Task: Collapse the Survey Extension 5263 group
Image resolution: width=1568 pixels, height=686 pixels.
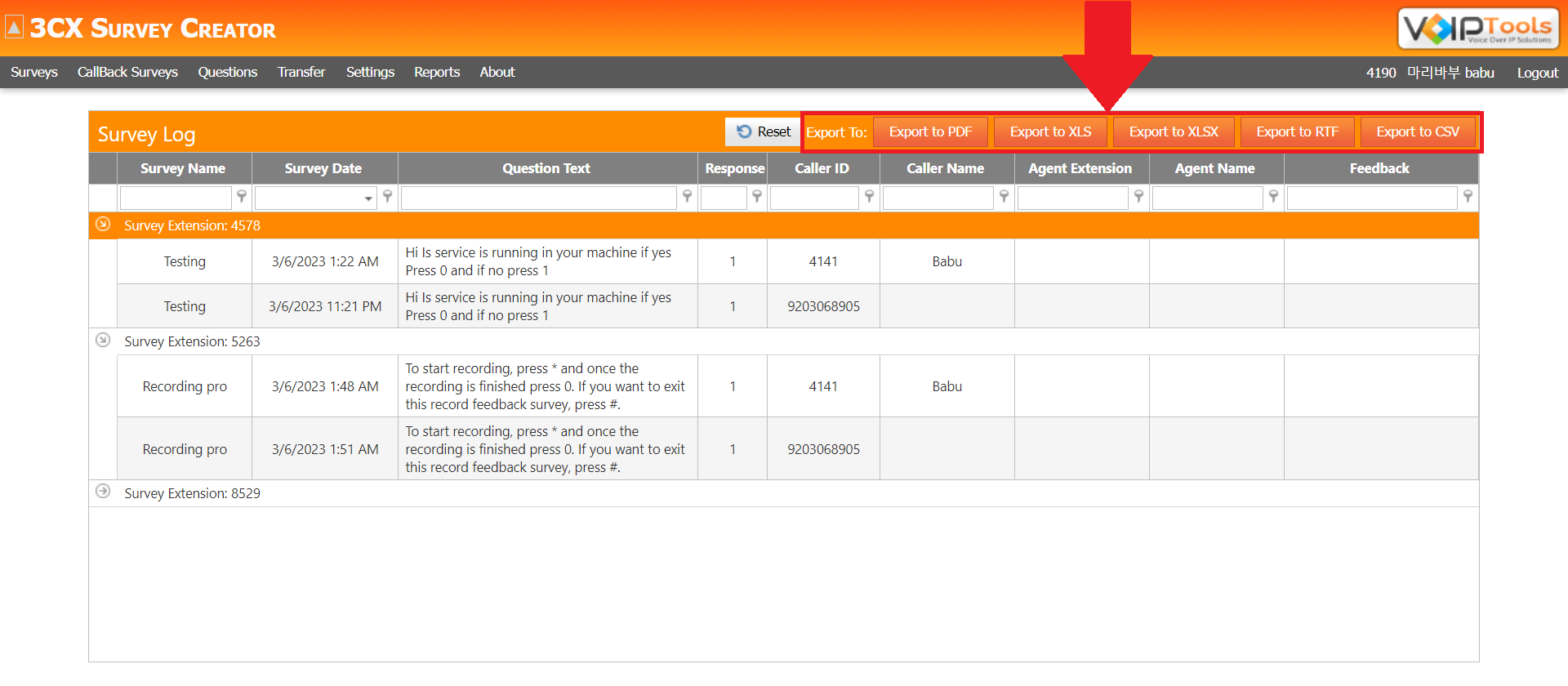Action: pyautogui.click(x=103, y=340)
